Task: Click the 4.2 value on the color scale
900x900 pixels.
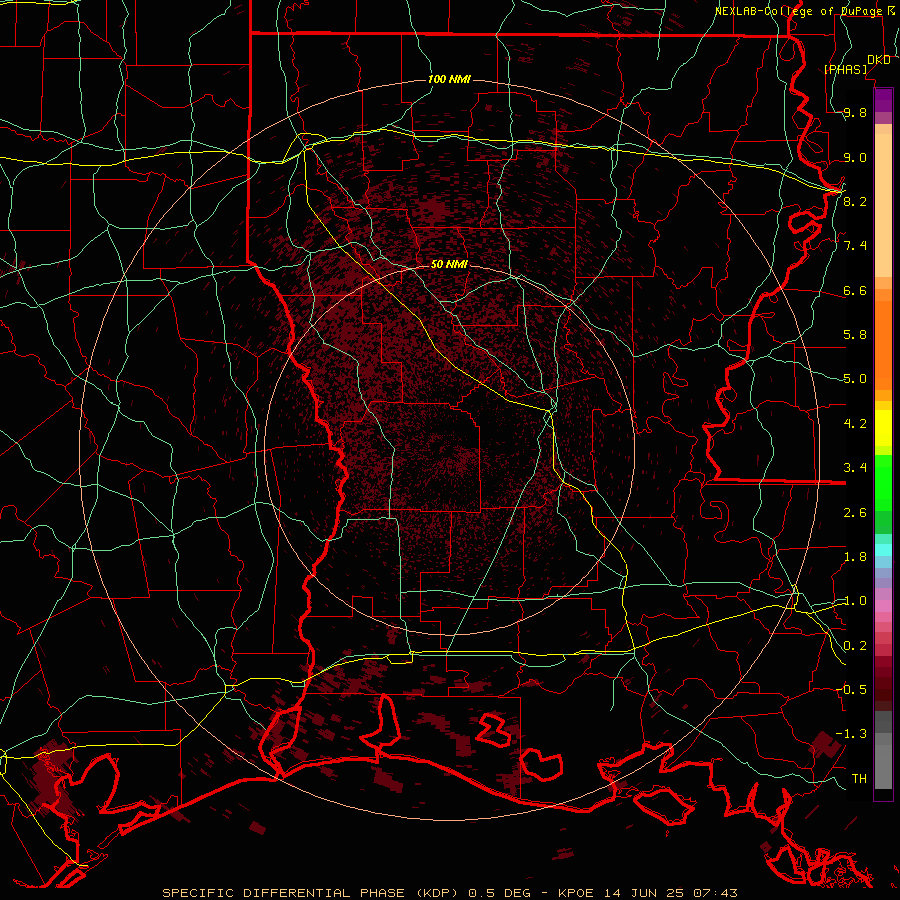Action: tap(855, 423)
